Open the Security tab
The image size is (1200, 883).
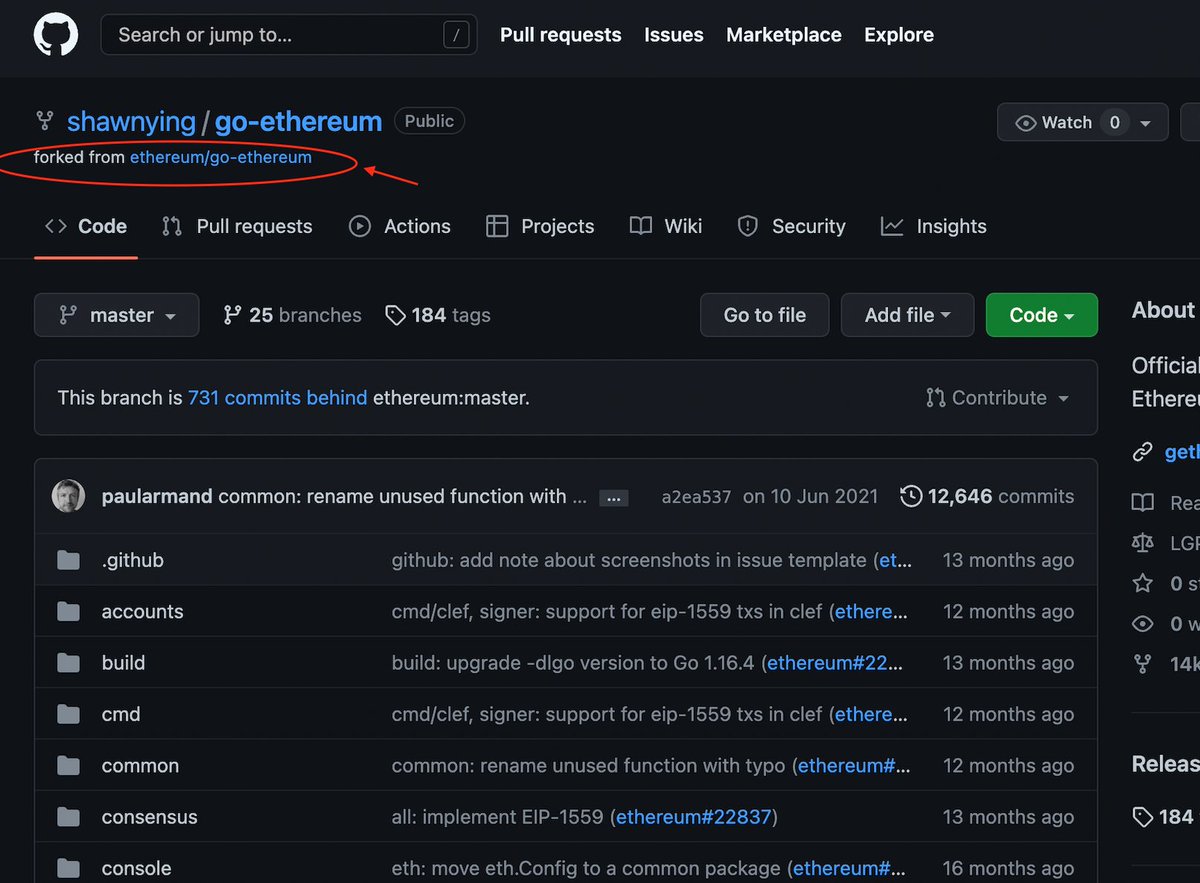[791, 226]
